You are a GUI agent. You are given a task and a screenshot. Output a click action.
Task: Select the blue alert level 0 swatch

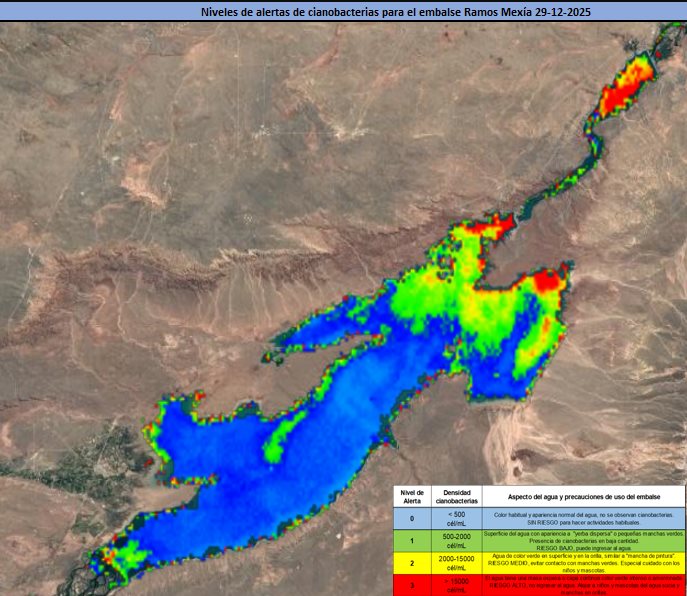(x=412, y=519)
